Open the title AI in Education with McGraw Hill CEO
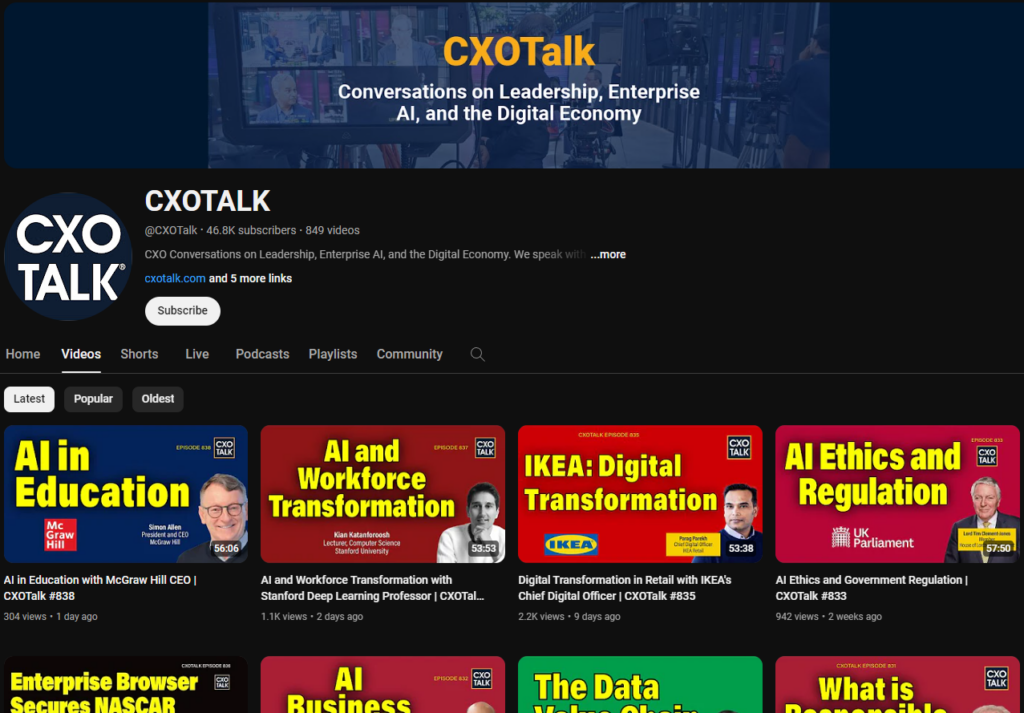1024x713 pixels. [x=100, y=588]
